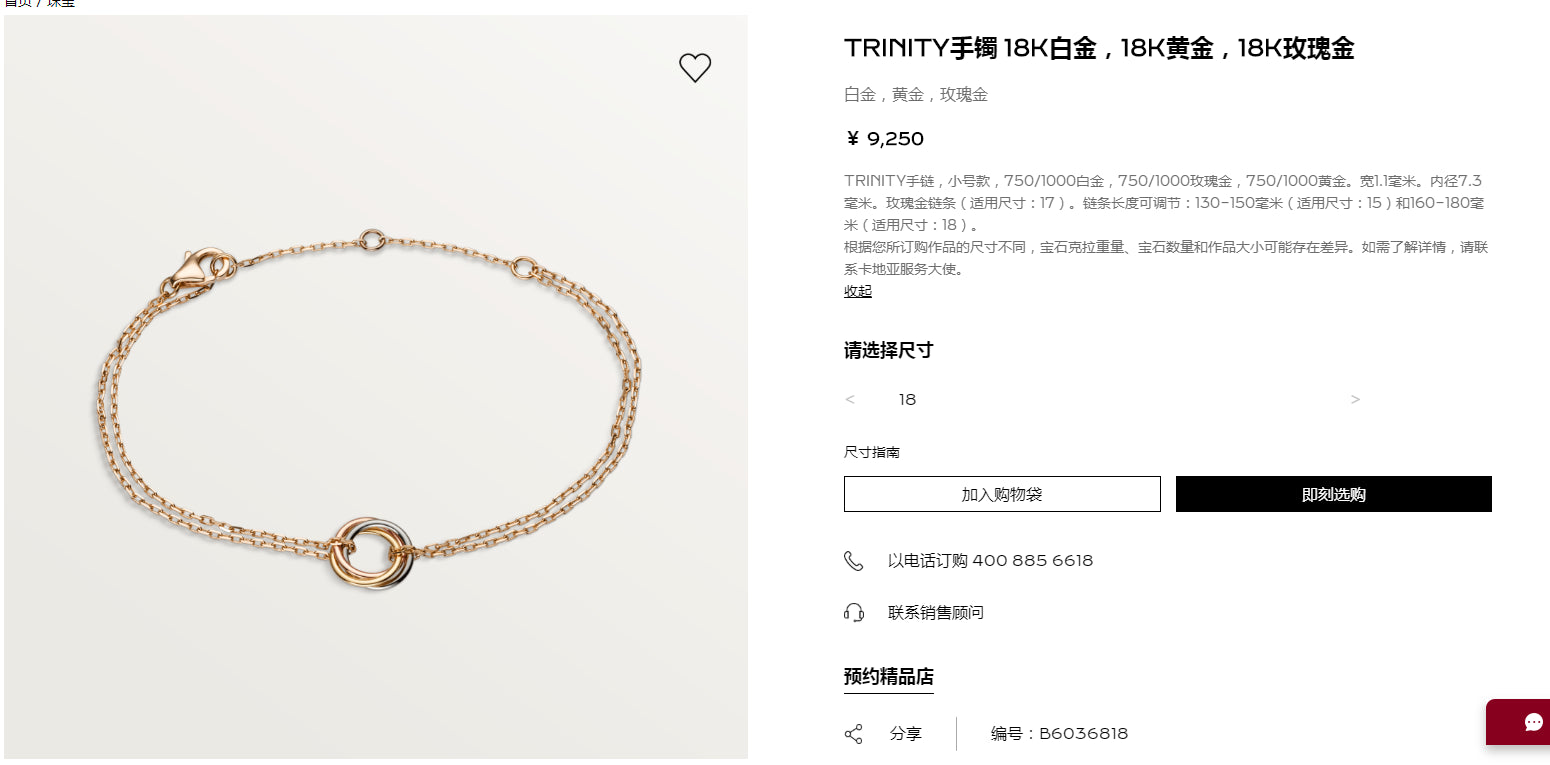This screenshot has width=1550, height=765.
Task: Click the share icon near 分享
Action: (x=853, y=734)
